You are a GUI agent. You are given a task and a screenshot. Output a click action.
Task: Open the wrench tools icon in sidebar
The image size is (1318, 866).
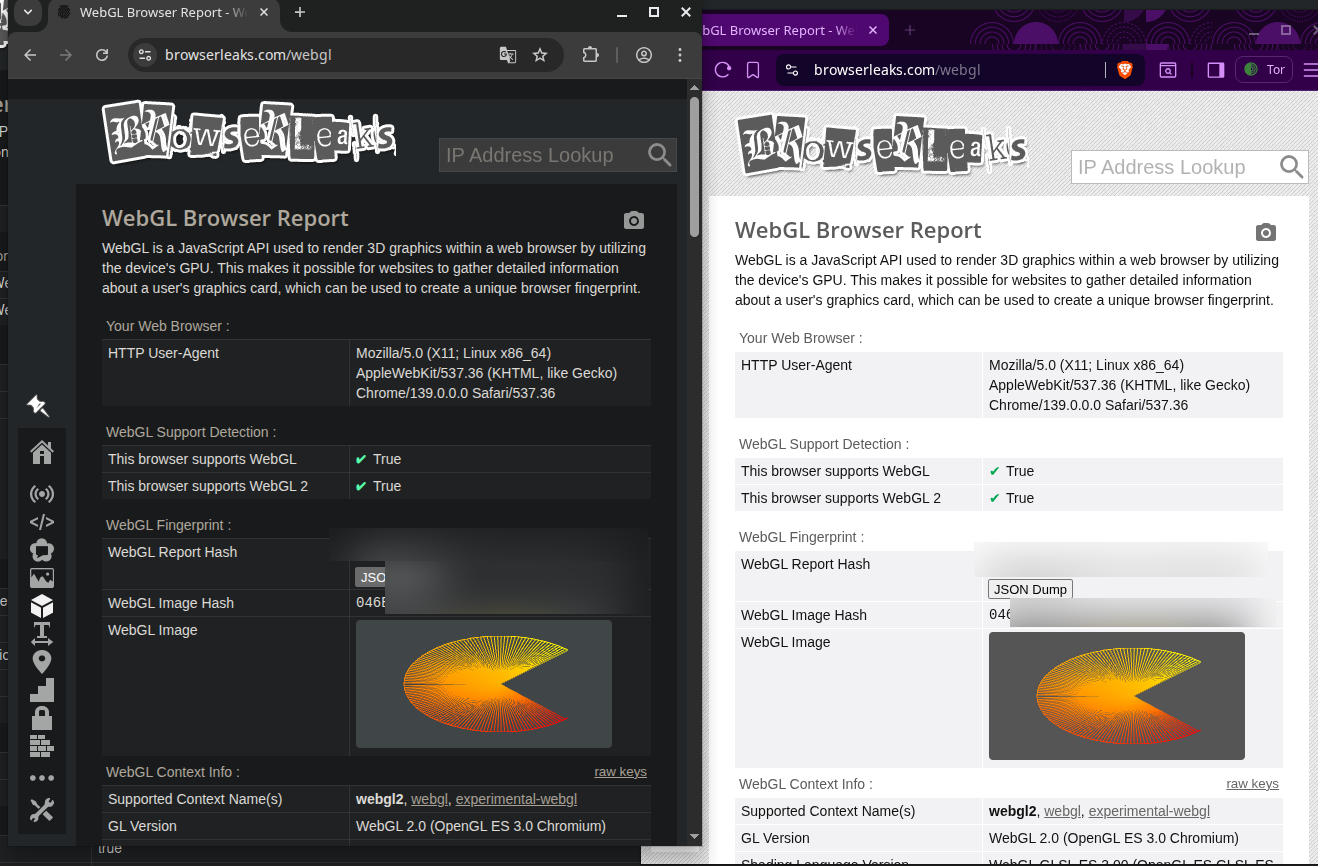click(42, 809)
